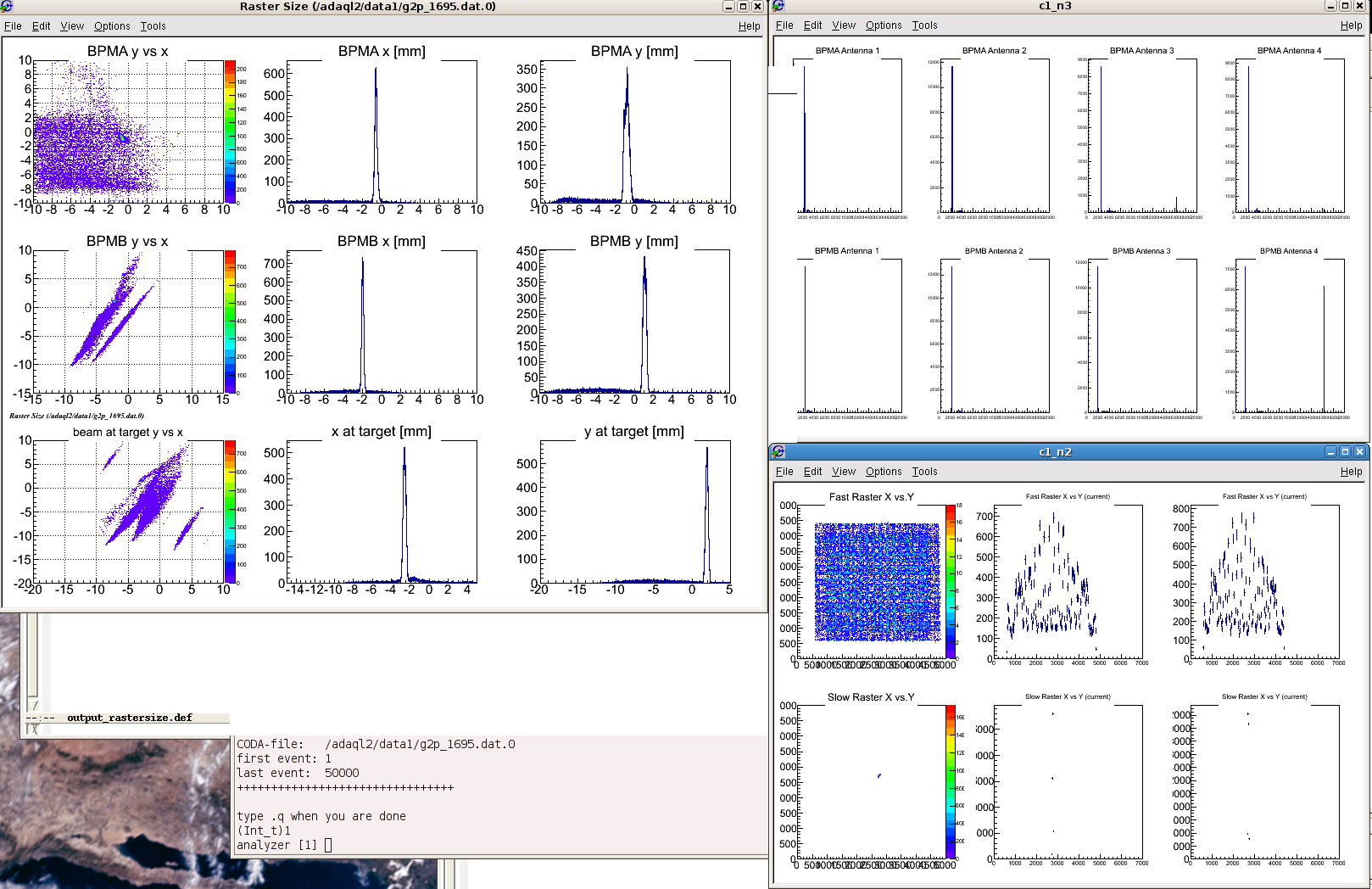Maximize the c1_n2 window
The width and height of the screenshot is (1372, 889).
click(x=1345, y=452)
